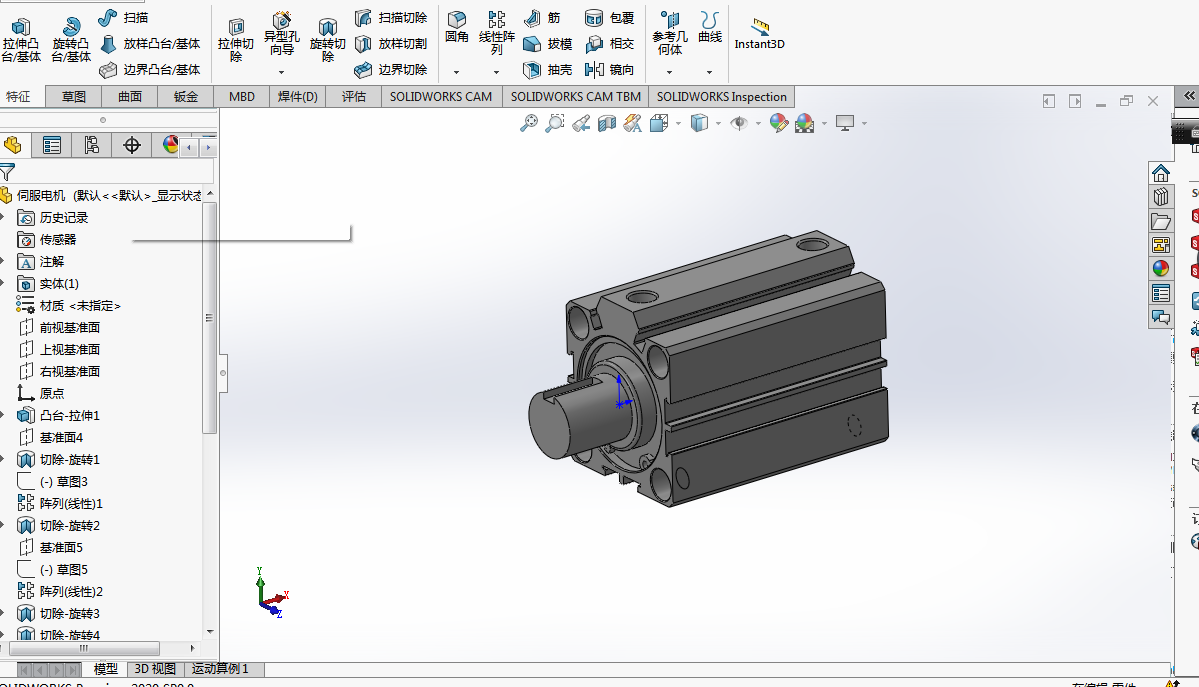Select the Wrap (包覆) tool
Viewport: 1199px width, 687px height.
coord(609,18)
